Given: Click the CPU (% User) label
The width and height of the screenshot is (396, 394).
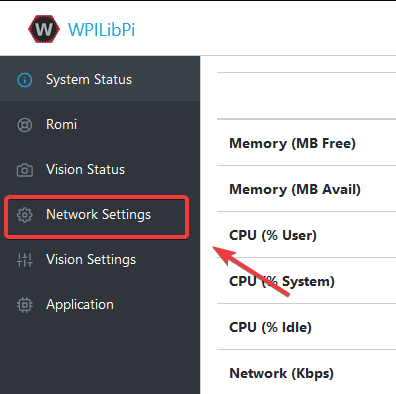Looking at the screenshot, I should 273,235.
